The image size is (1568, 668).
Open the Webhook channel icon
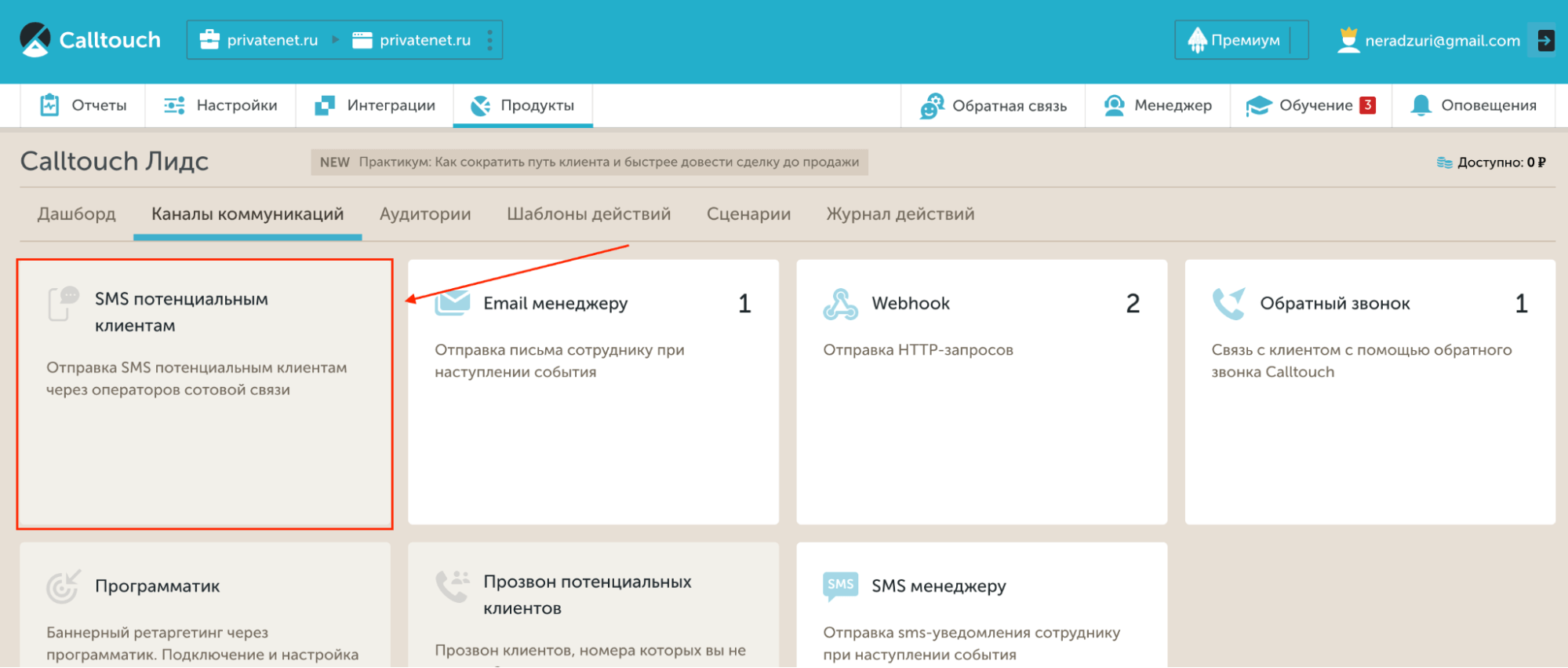(840, 304)
